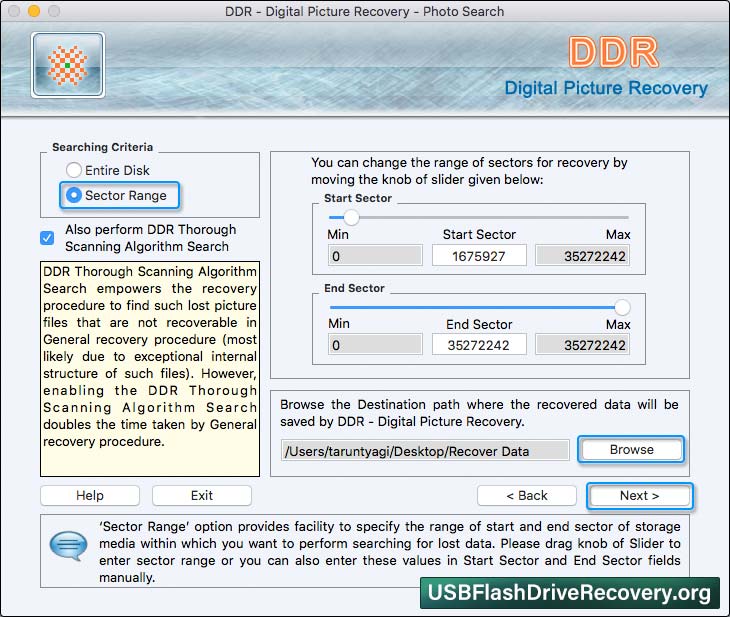The height and width of the screenshot is (617, 730).
Task: Go back with the < Back button
Action: click(527, 495)
